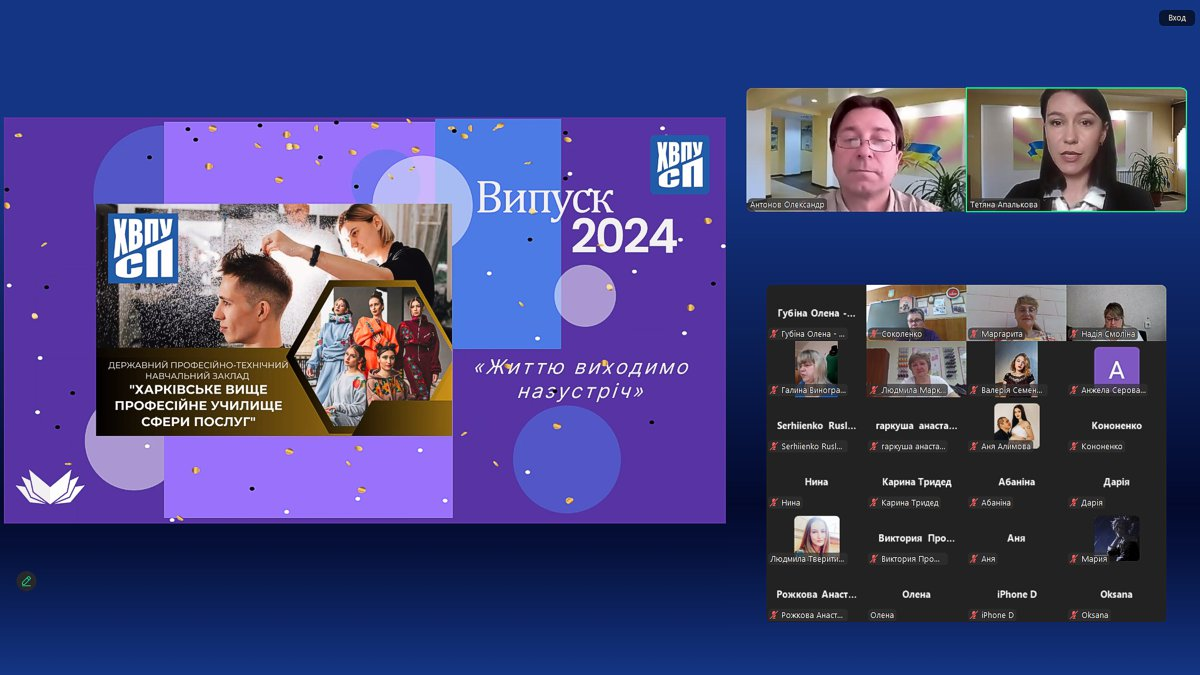This screenshot has width=1200, height=675.
Task: Click muted mic icon beside Аня Алімова
Action: click(x=974, y=446)
